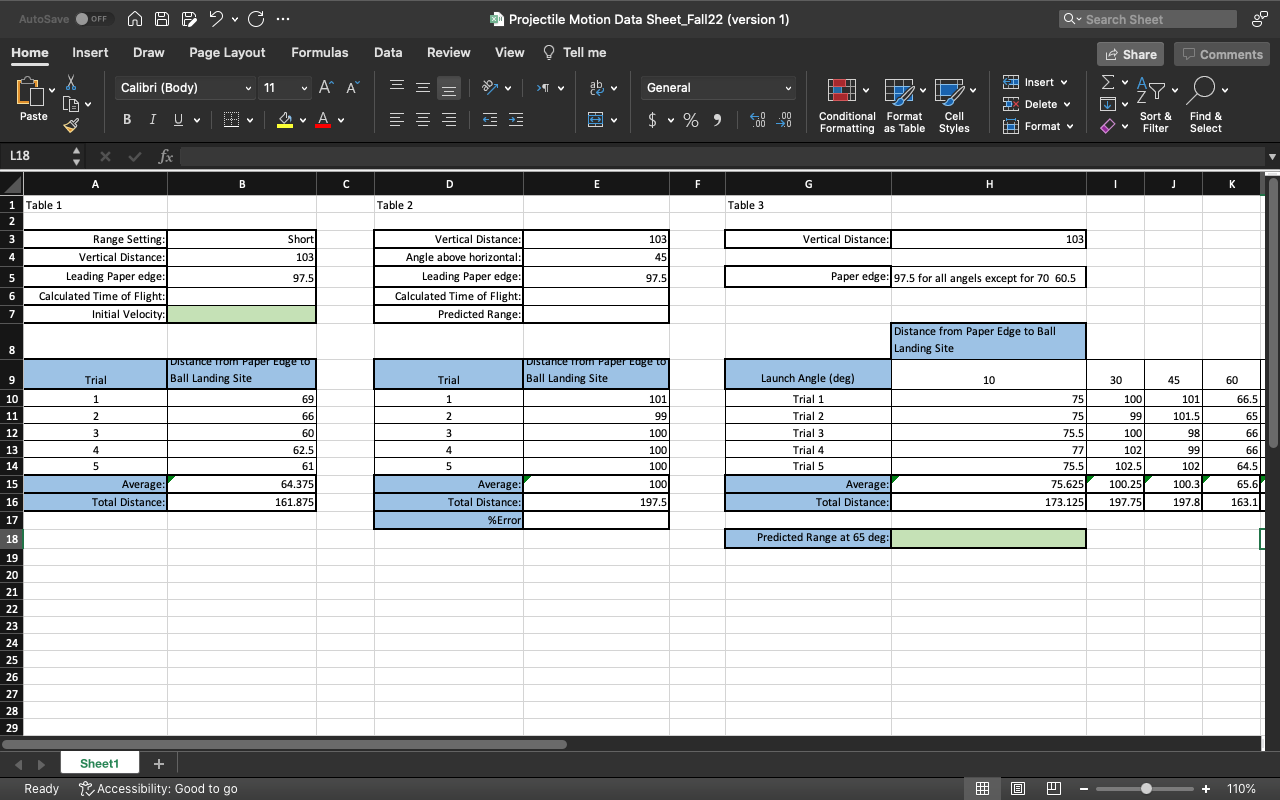
Task: Toggle Bold formatting
Action: (x=128, y=120)
